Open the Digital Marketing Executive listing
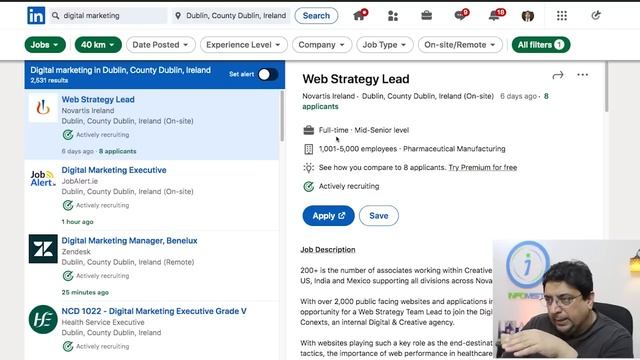 (114, 170)
